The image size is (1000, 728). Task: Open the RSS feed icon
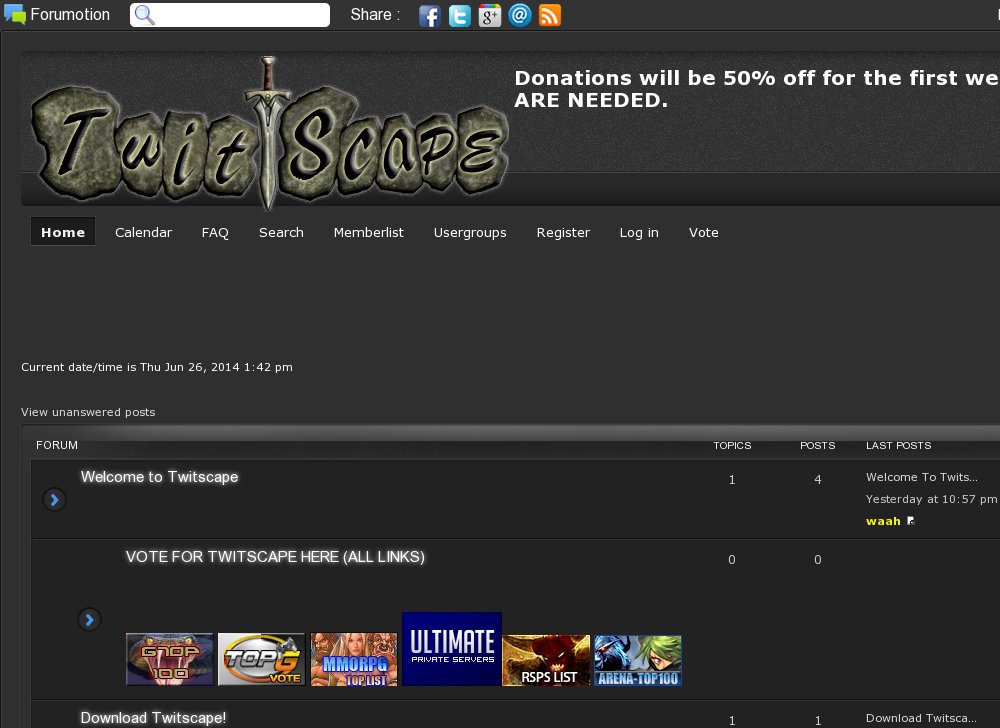click(x=550, y=16)
